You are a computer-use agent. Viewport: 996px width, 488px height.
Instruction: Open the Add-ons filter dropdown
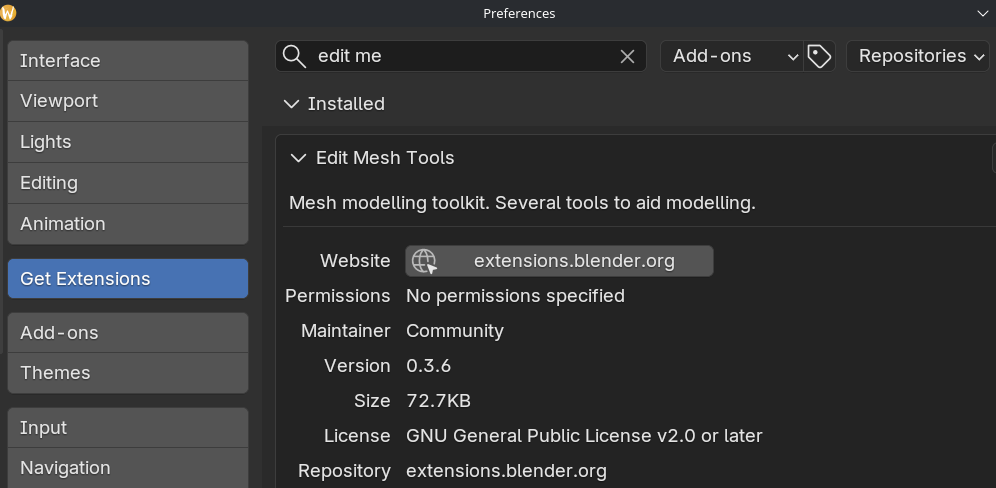point(732,56)
